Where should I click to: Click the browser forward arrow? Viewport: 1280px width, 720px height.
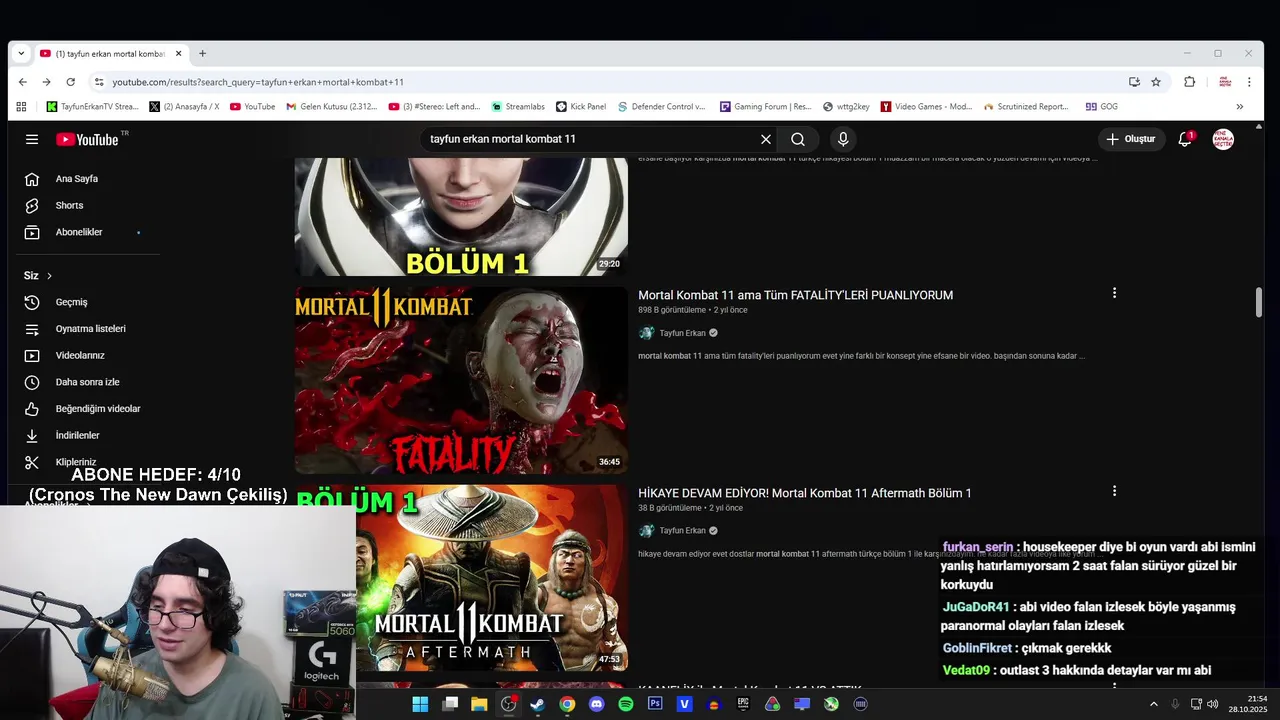[46, 82]
